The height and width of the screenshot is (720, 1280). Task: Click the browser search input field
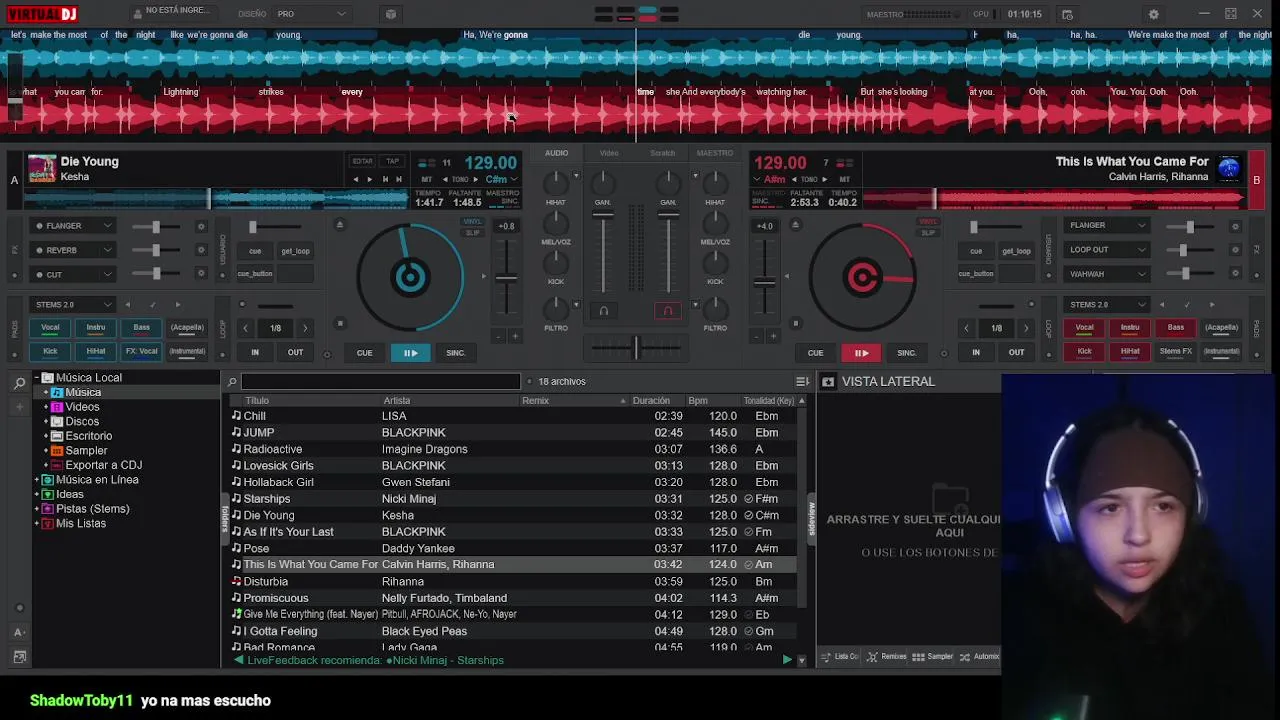[x=380, y=381]
